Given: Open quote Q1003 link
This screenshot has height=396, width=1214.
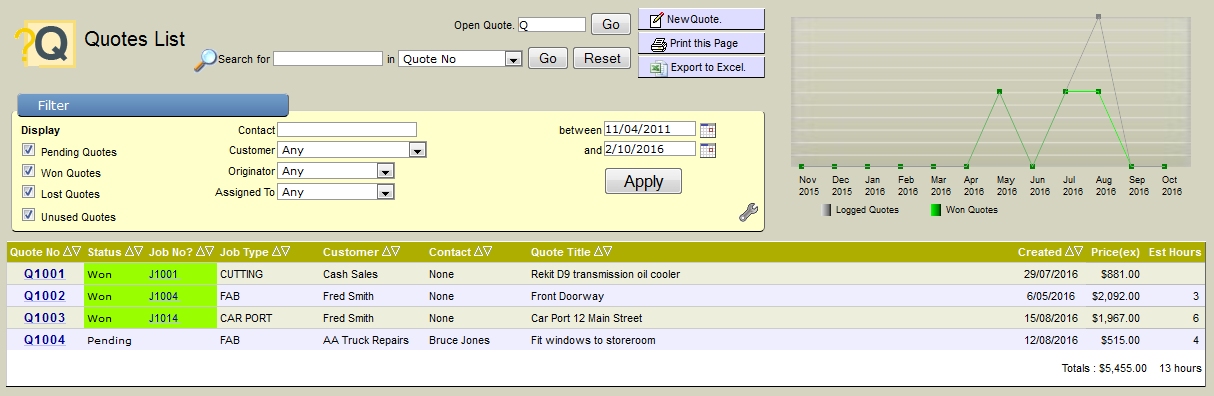Looking at the screenshot, I should pos(45,318).
